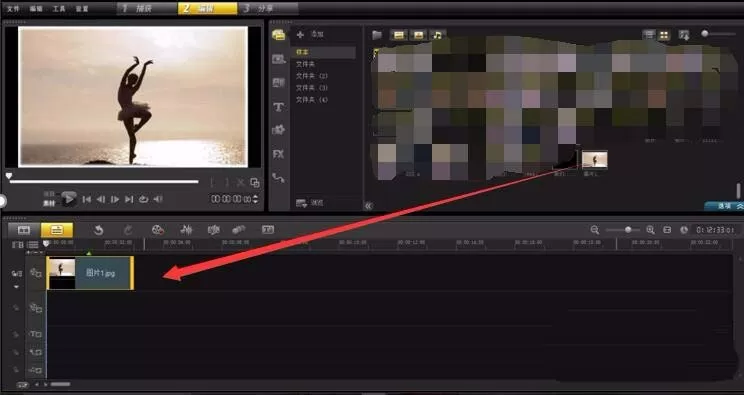
Task: Jump to the start of the clip
Action: [86, 199]
